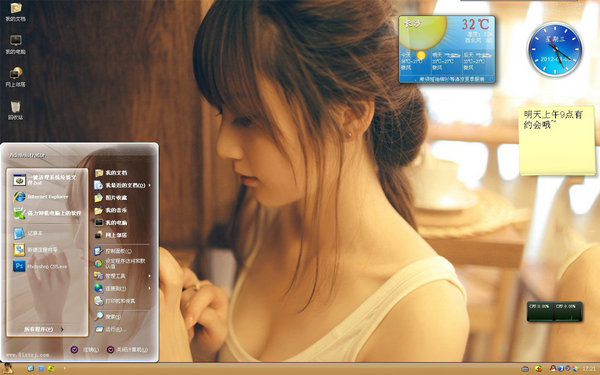The image size is (600, 375).
Task: Launch 一键清理系统垃圾文件.bat from Start menu
Action: [x=47, y=180]
